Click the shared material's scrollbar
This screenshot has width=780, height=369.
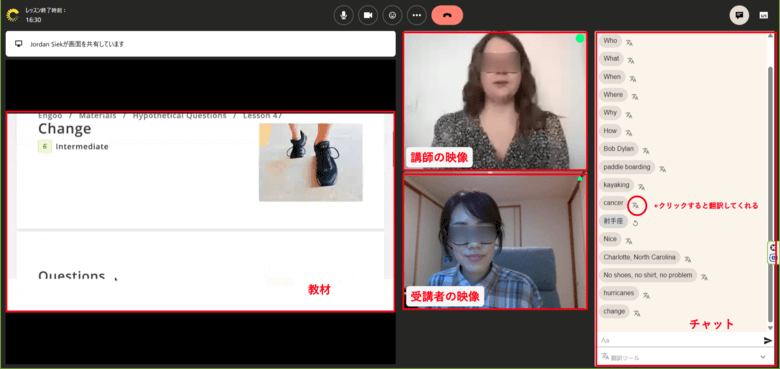tap(393, 149)
